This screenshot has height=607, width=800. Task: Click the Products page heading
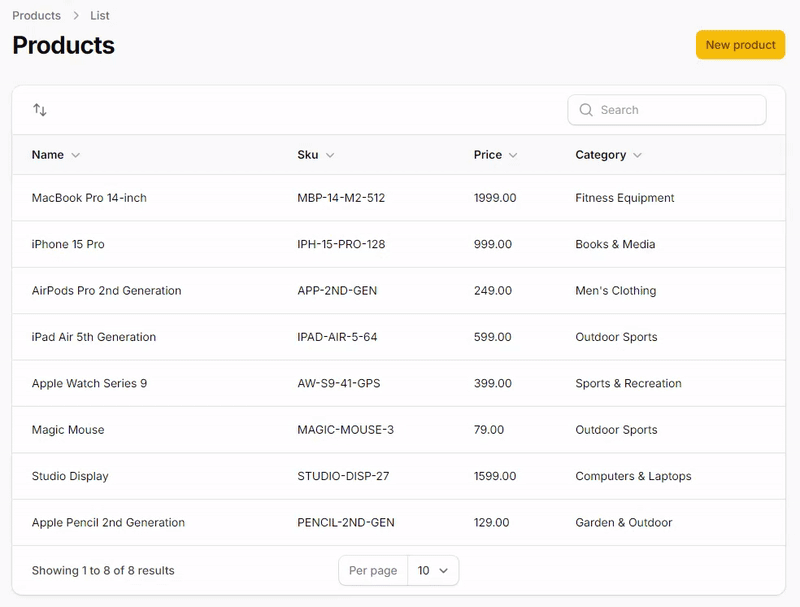(63, 45)
